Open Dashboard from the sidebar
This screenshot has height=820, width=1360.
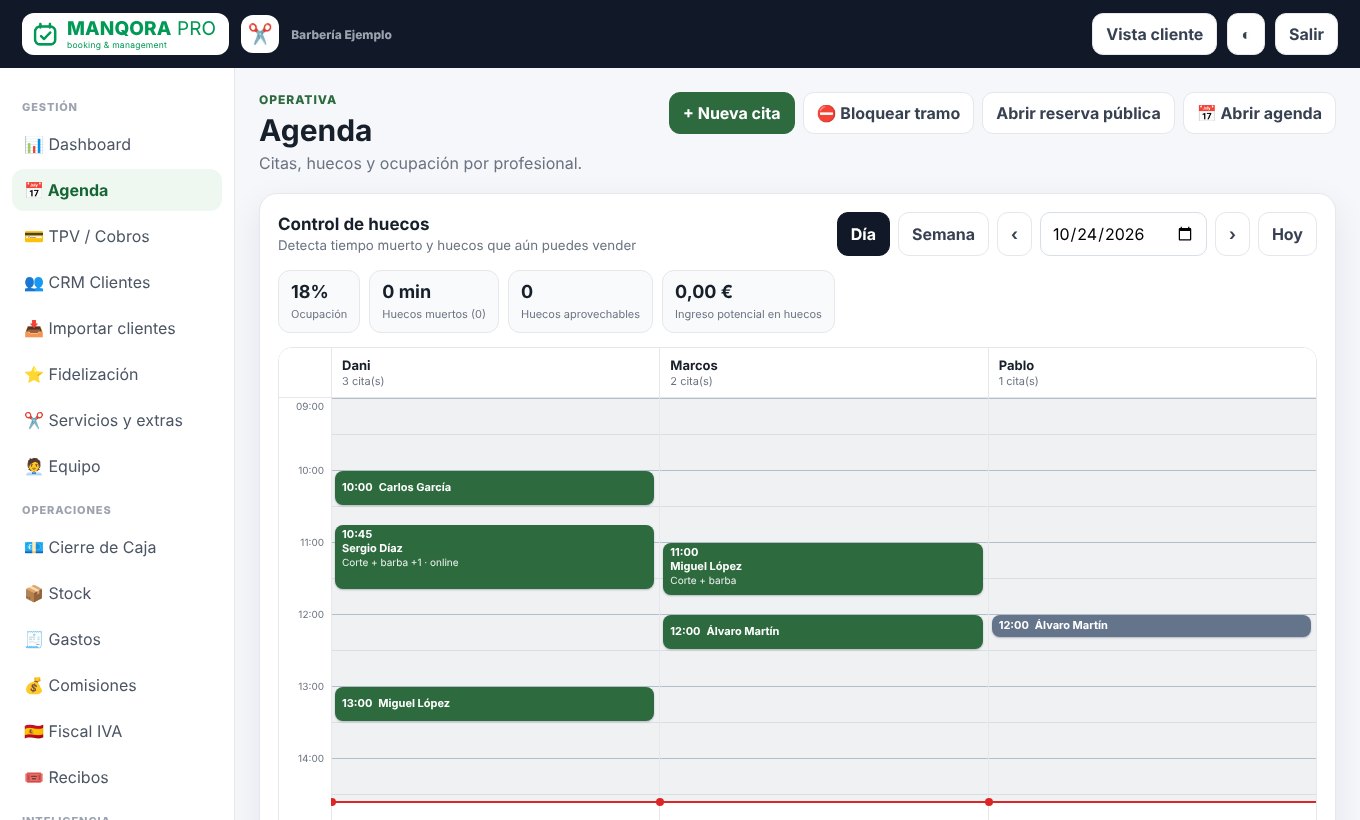(x=117, y=144)
